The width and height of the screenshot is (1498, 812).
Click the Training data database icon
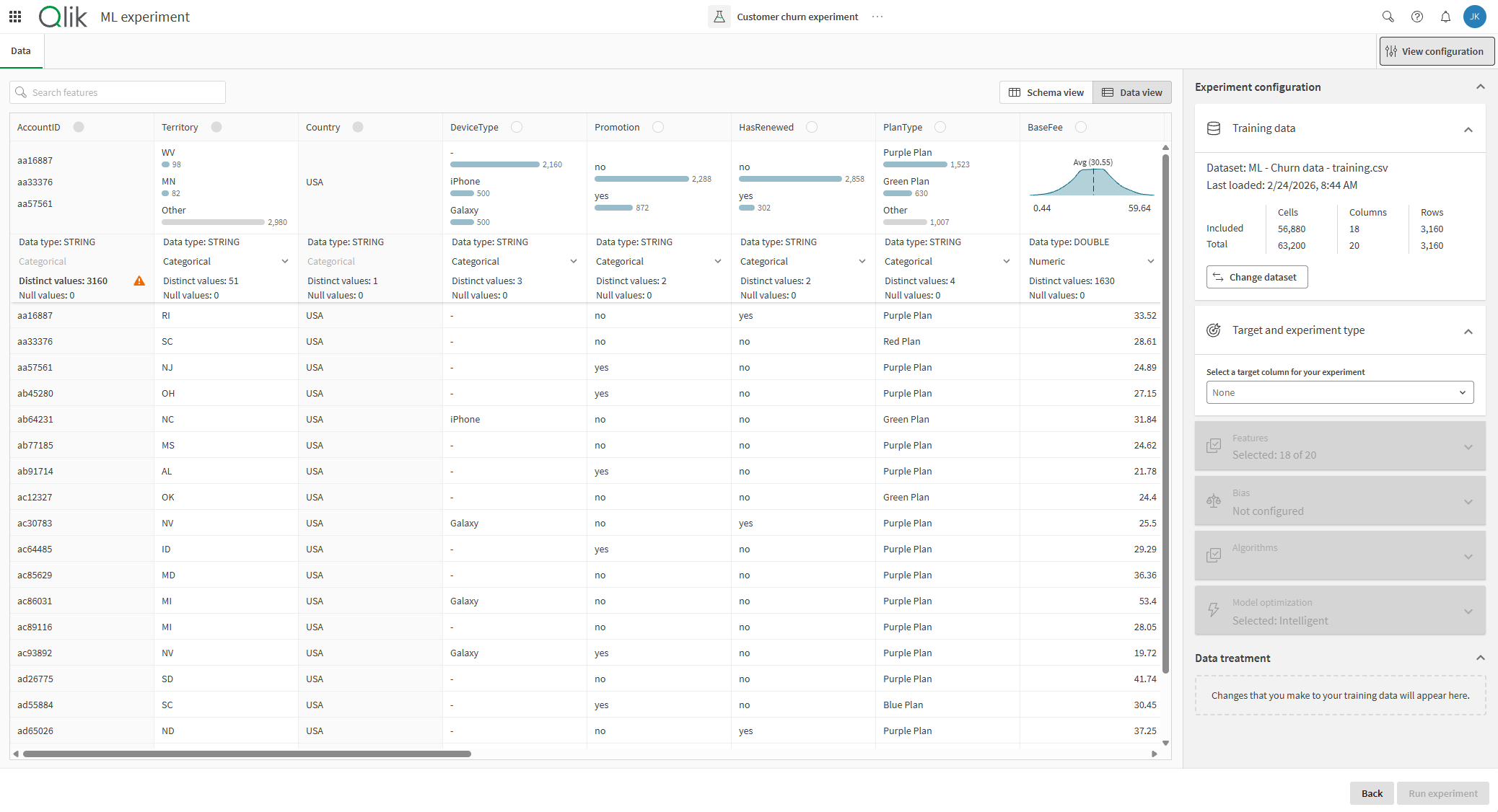point(1214,128)
